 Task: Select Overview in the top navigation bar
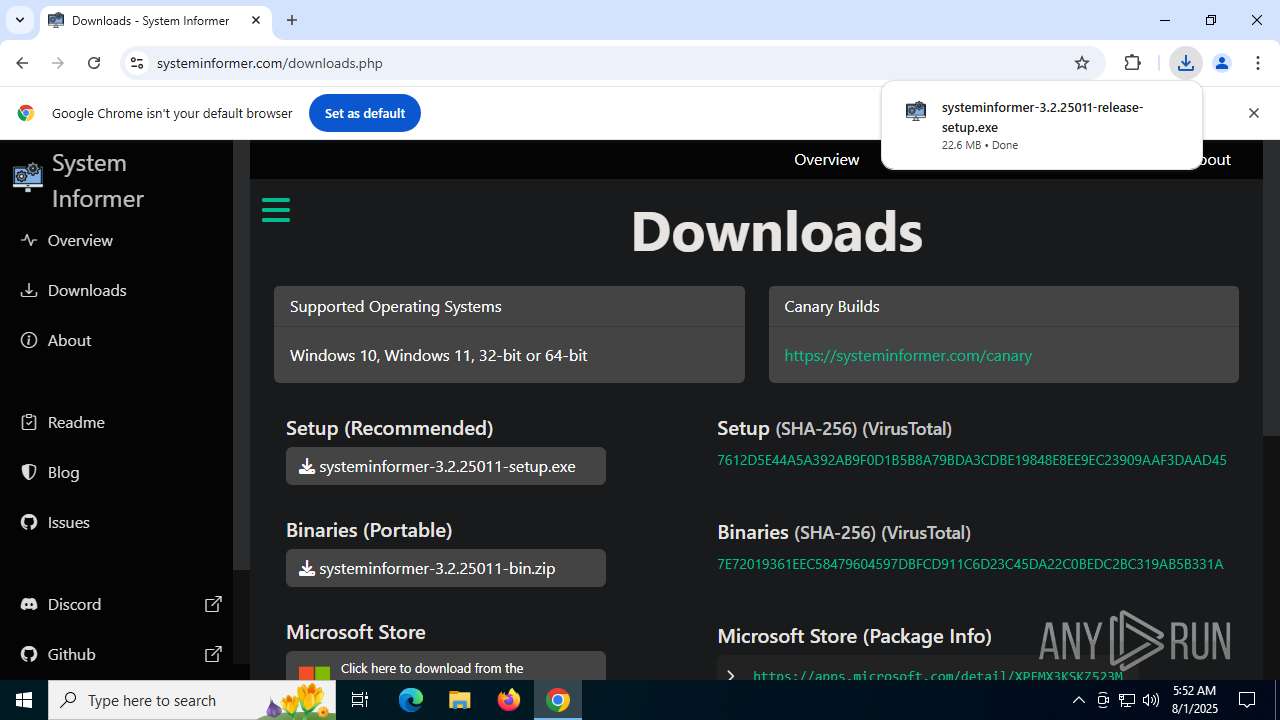click(x=826, y=159)
